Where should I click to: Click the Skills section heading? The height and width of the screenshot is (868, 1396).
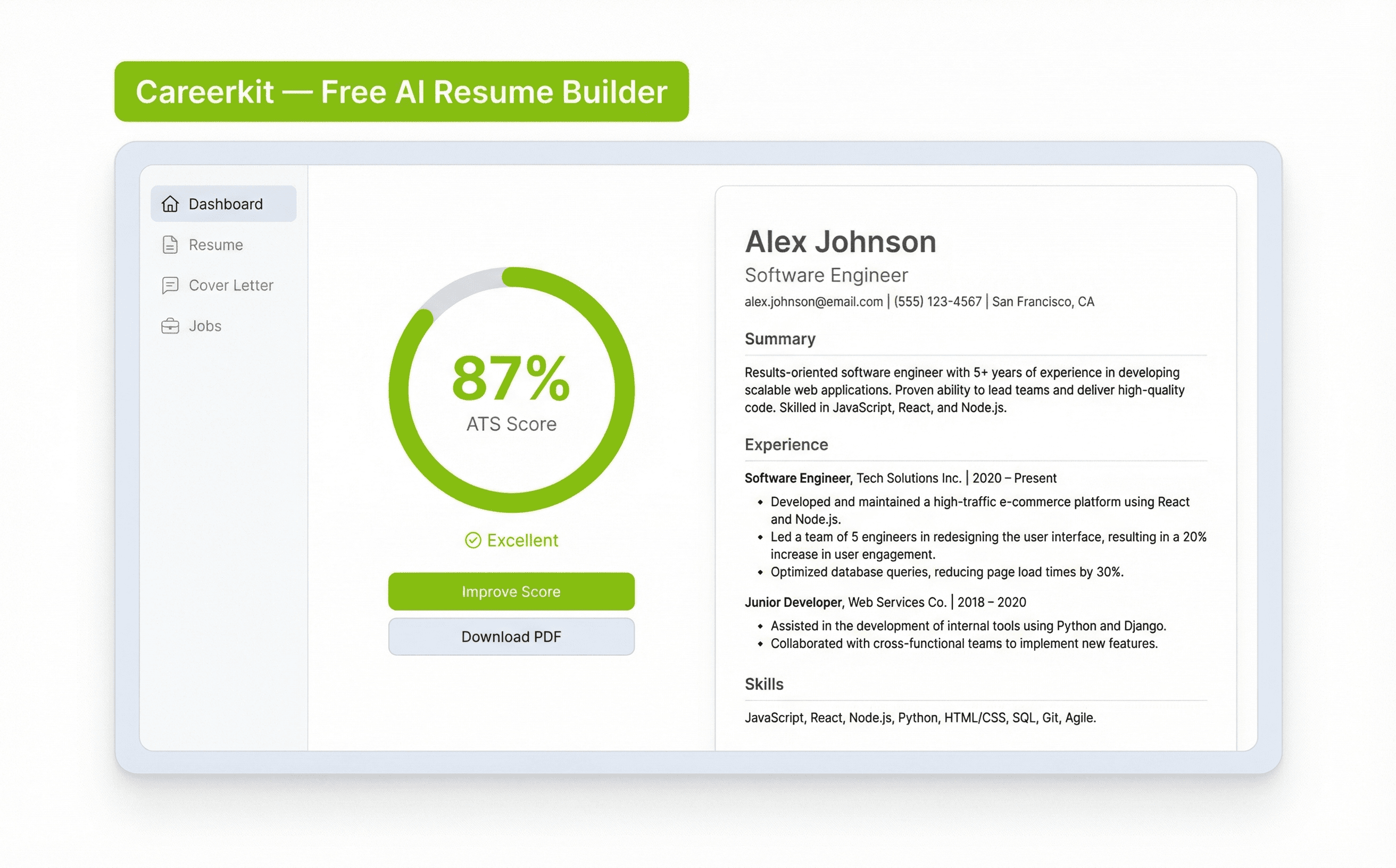click(x=764, y=684)
